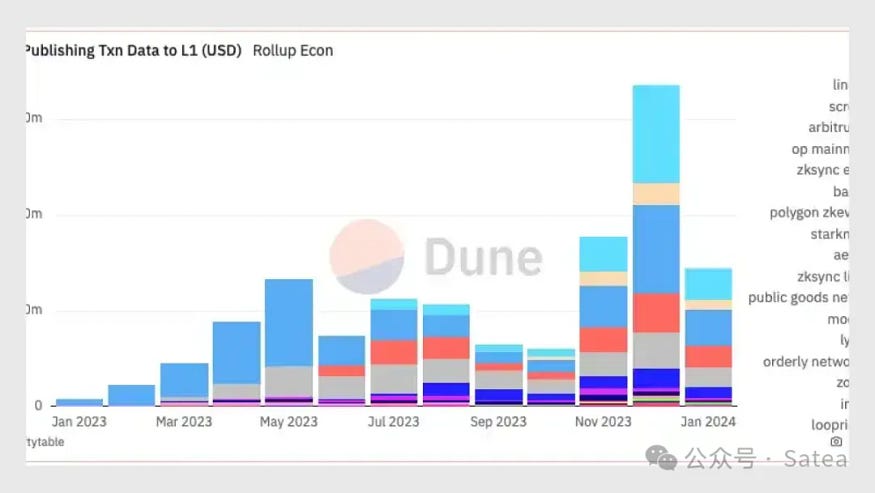This screenshot has width=875, height=493.
Task: Toggle the 'starkn' legend entry
Action: click(829, 234)
